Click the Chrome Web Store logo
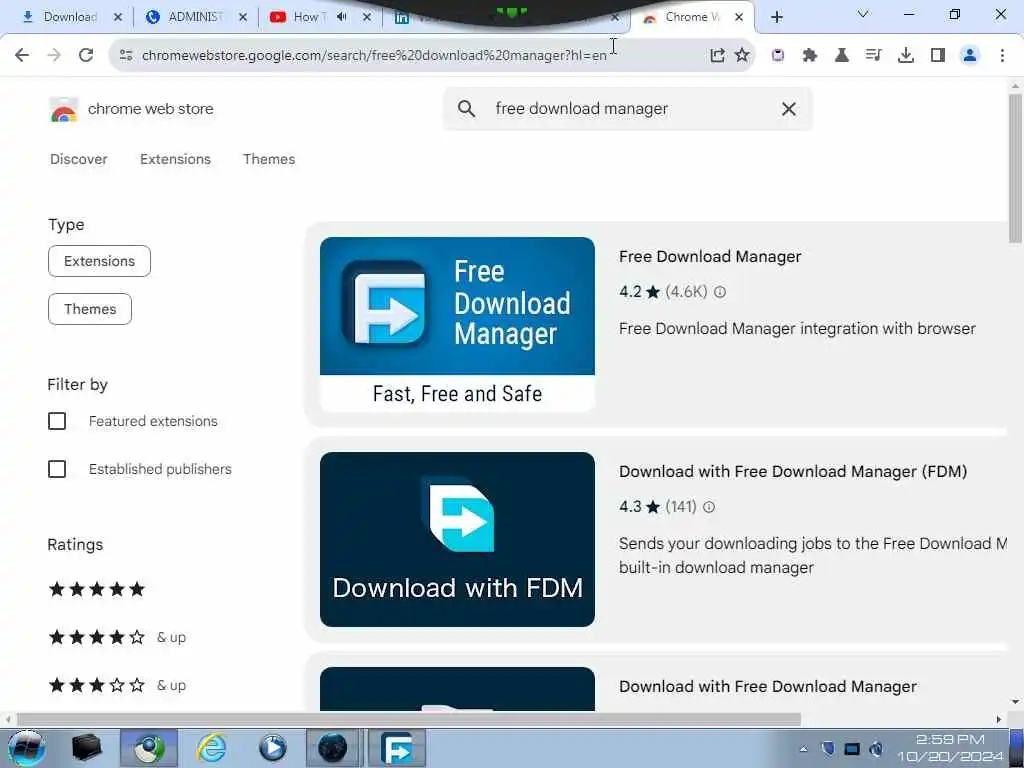The width and height of the screenshot is (1024, 768). 63,110
